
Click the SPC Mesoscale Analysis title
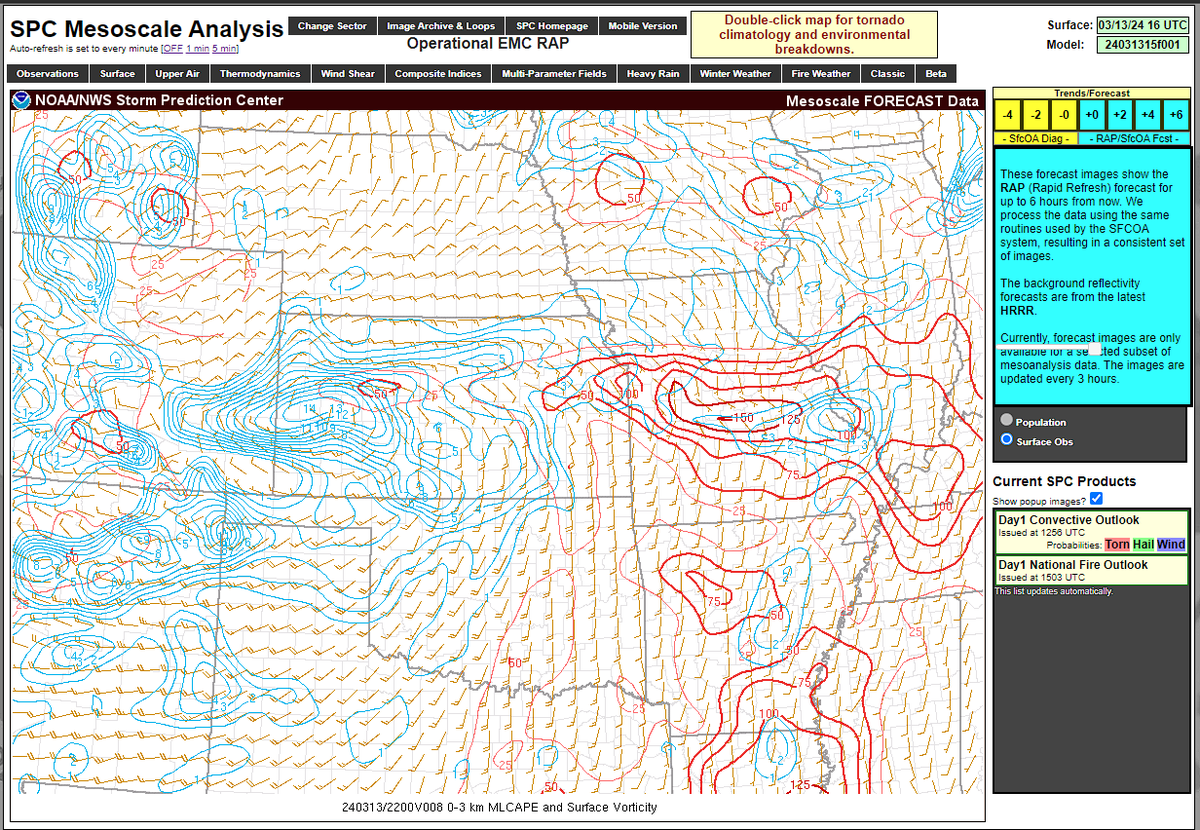click(146, 29)
